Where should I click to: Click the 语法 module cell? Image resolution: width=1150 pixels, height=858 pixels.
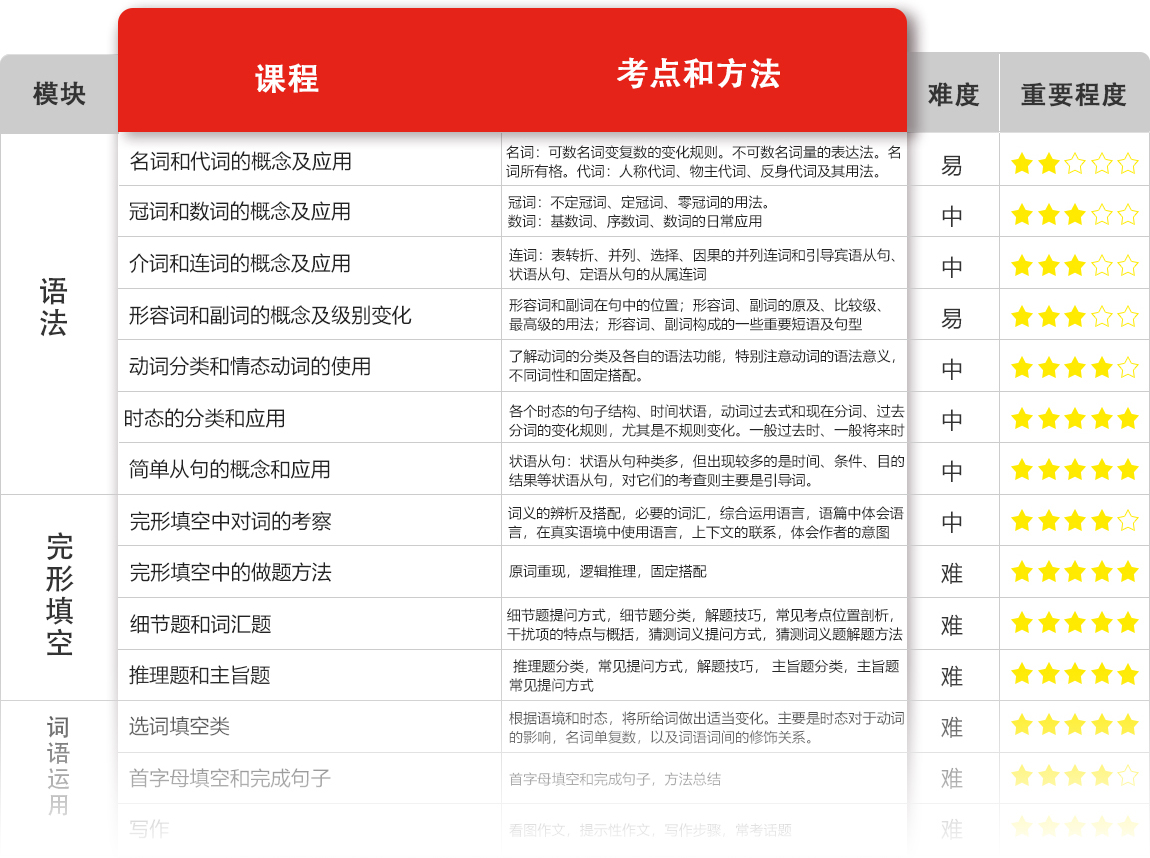coord(54,307)
